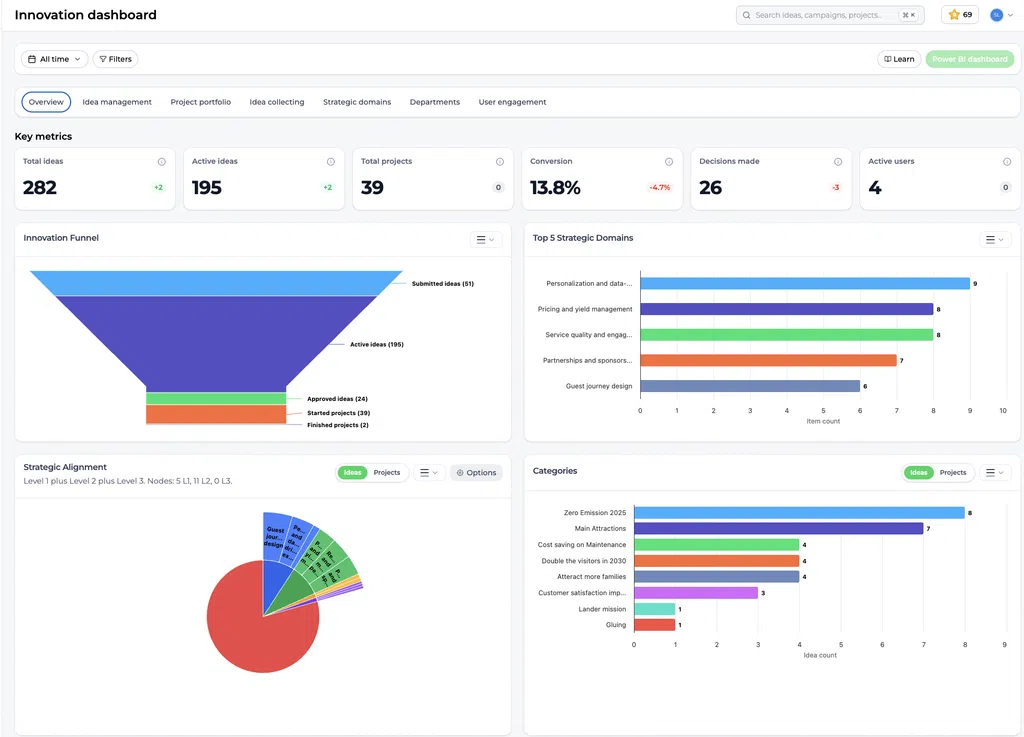The width and height of the screenshot is (1024, 737).
Task: Click the user avatar in header
Action: [996, 15]
